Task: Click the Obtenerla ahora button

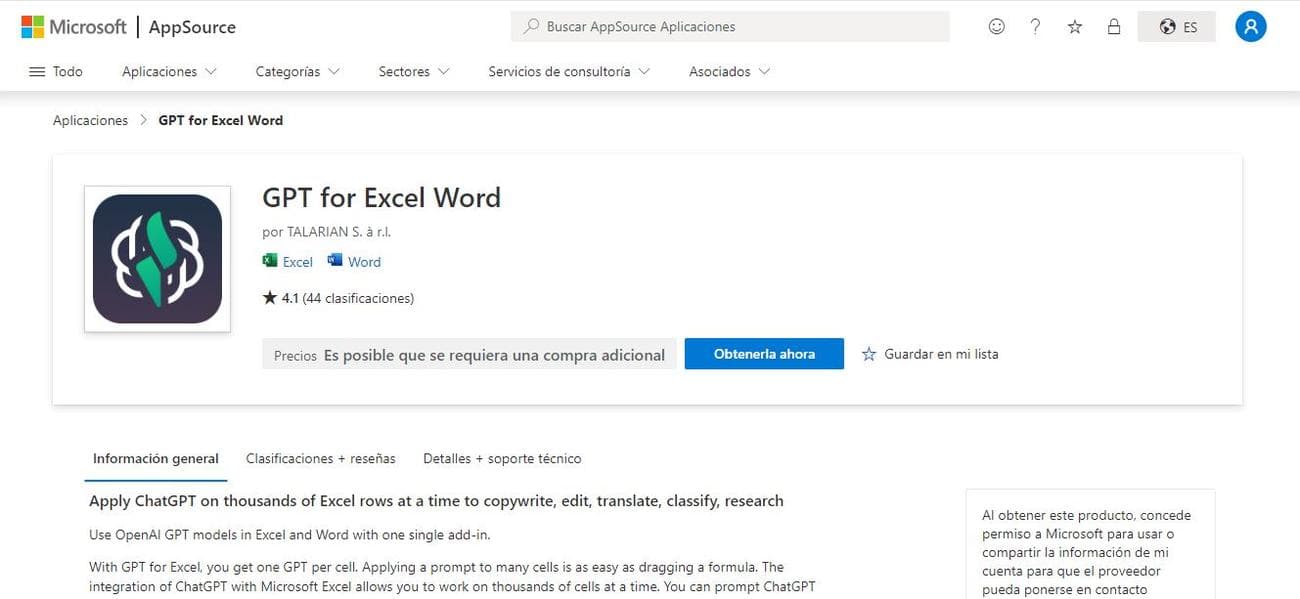Action: (x=764, y=354)
